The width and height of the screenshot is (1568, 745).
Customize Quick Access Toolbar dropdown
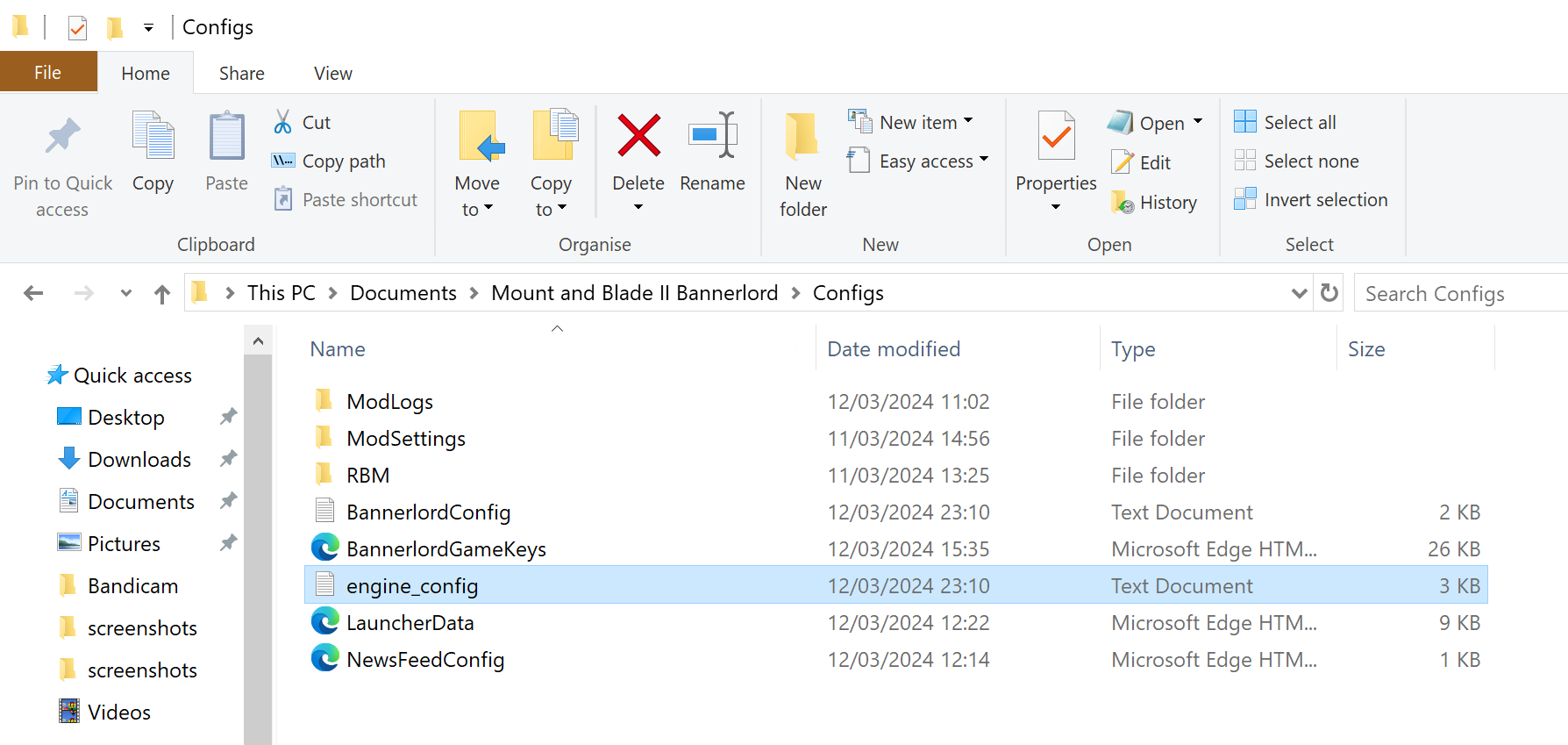click(x=149, y=28)
